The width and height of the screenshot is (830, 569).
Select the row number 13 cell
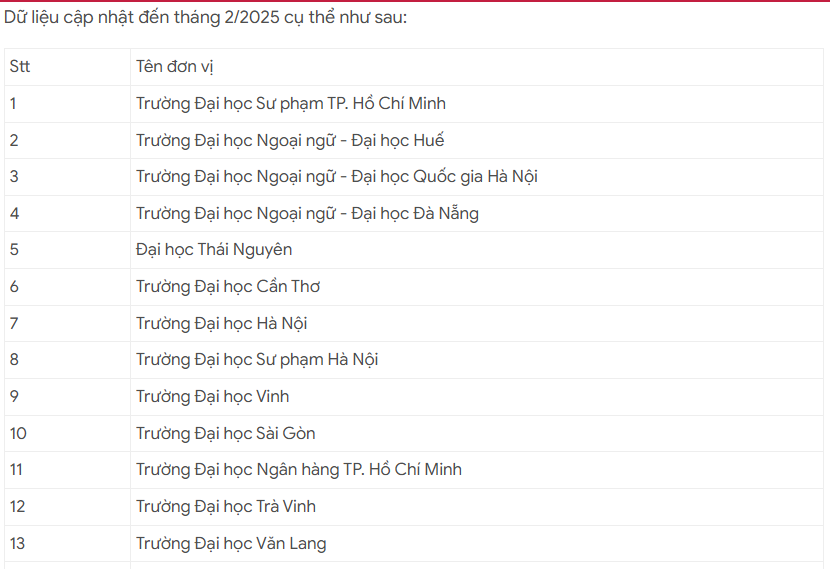point(18,544)
